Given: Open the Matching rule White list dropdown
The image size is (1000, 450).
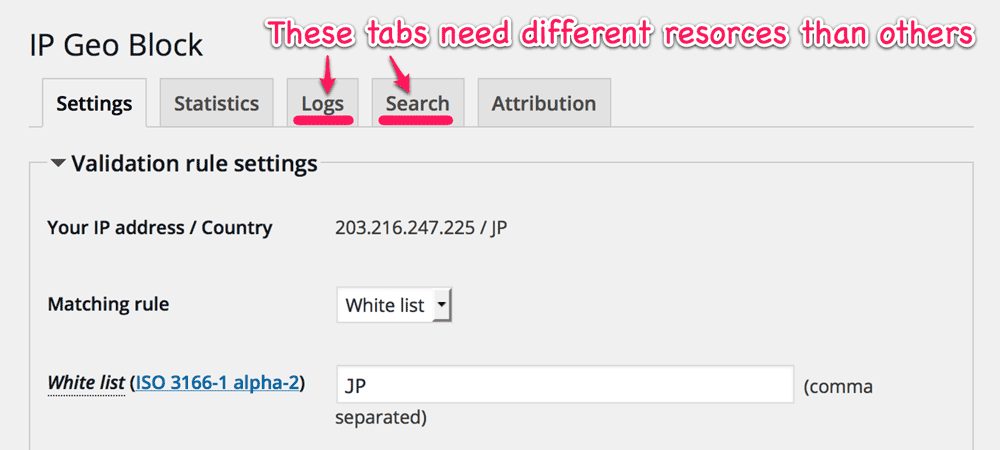Looking at the screenshot, I should click(394, 306).
